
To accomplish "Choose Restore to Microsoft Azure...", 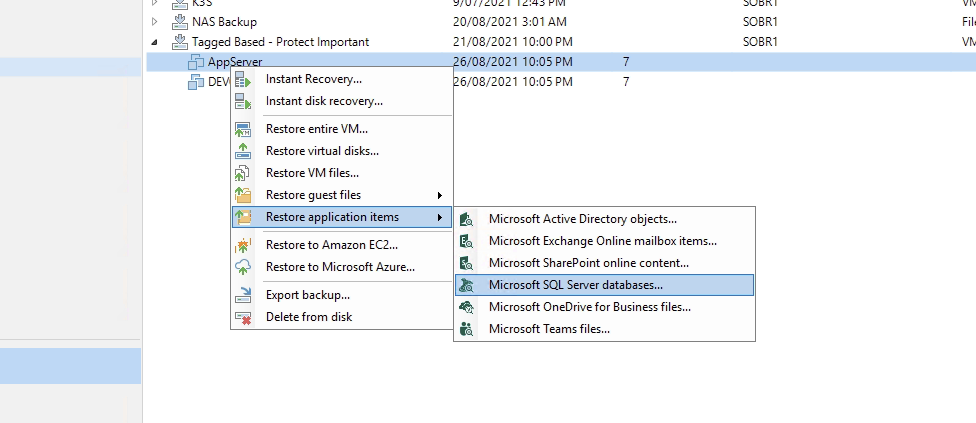I will coord(342,267).
